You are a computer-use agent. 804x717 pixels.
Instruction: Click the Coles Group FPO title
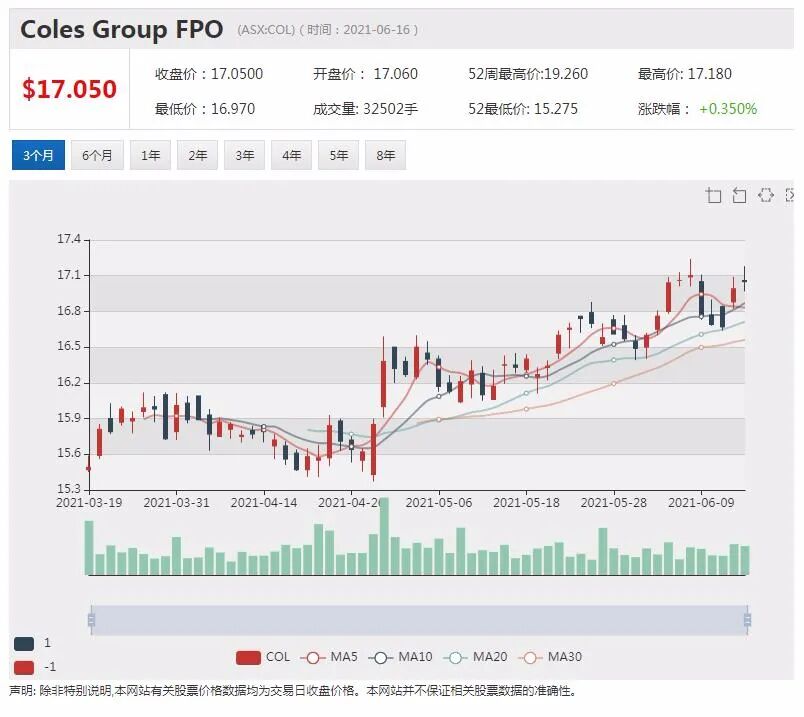coord(122,29)
